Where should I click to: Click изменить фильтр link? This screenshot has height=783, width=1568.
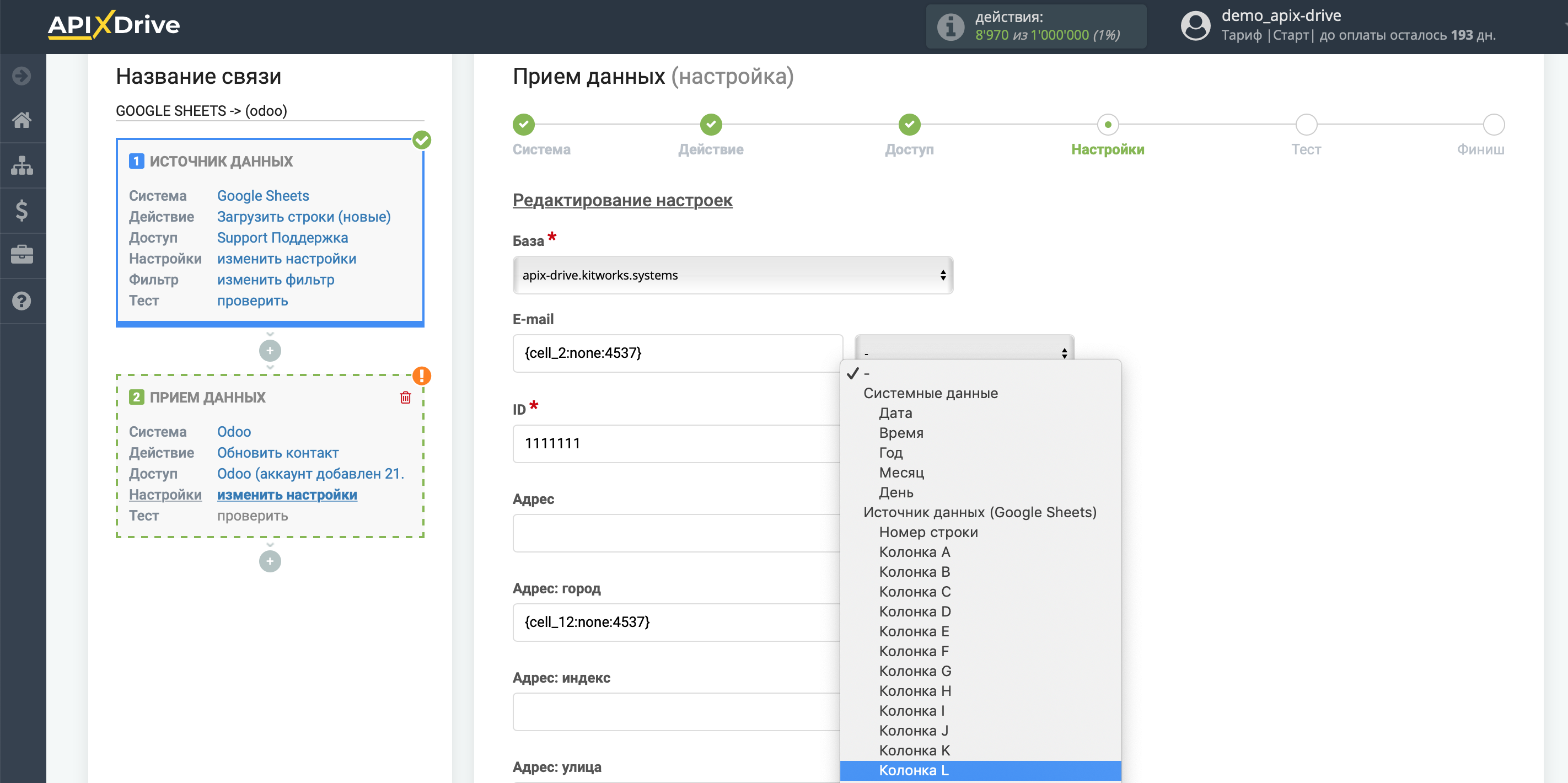276,280
